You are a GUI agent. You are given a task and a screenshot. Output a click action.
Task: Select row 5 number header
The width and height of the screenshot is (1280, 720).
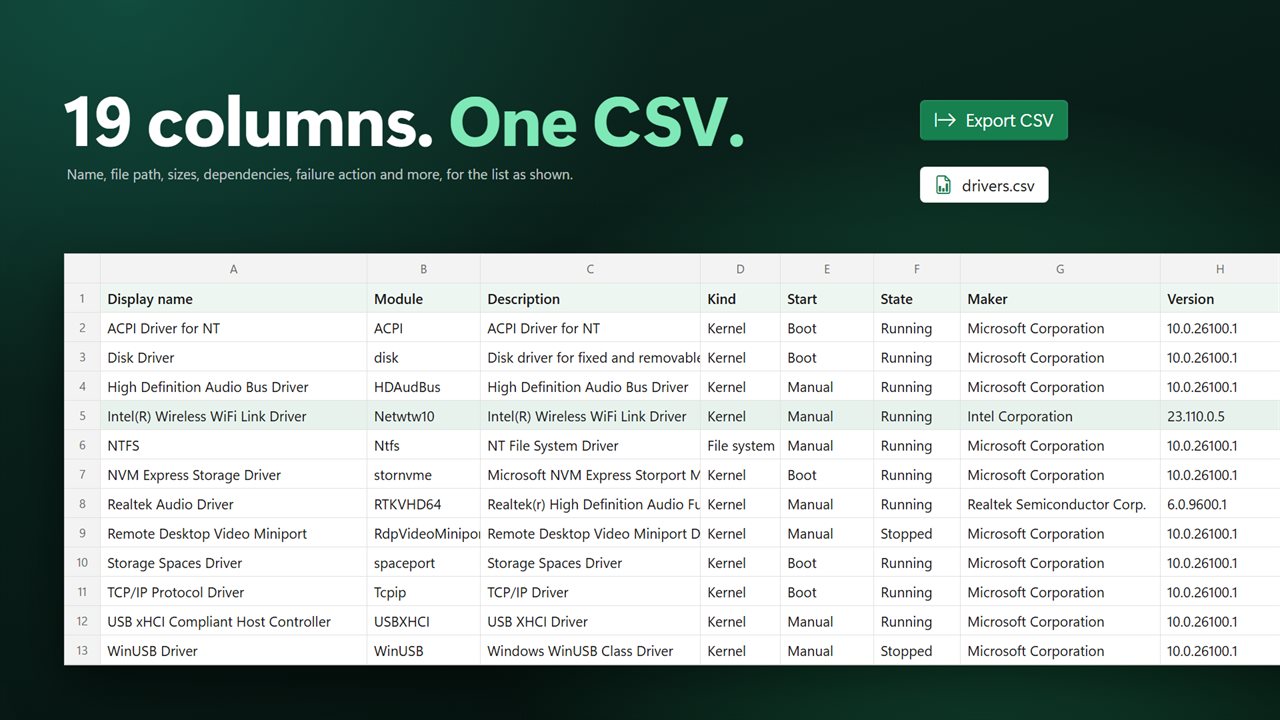(x=82, y=416)
